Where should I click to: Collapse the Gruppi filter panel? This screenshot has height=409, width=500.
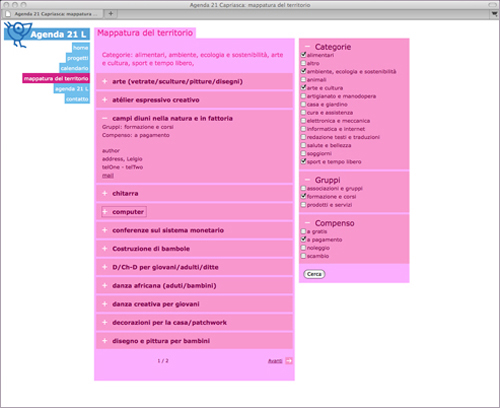tap(307, 180)
